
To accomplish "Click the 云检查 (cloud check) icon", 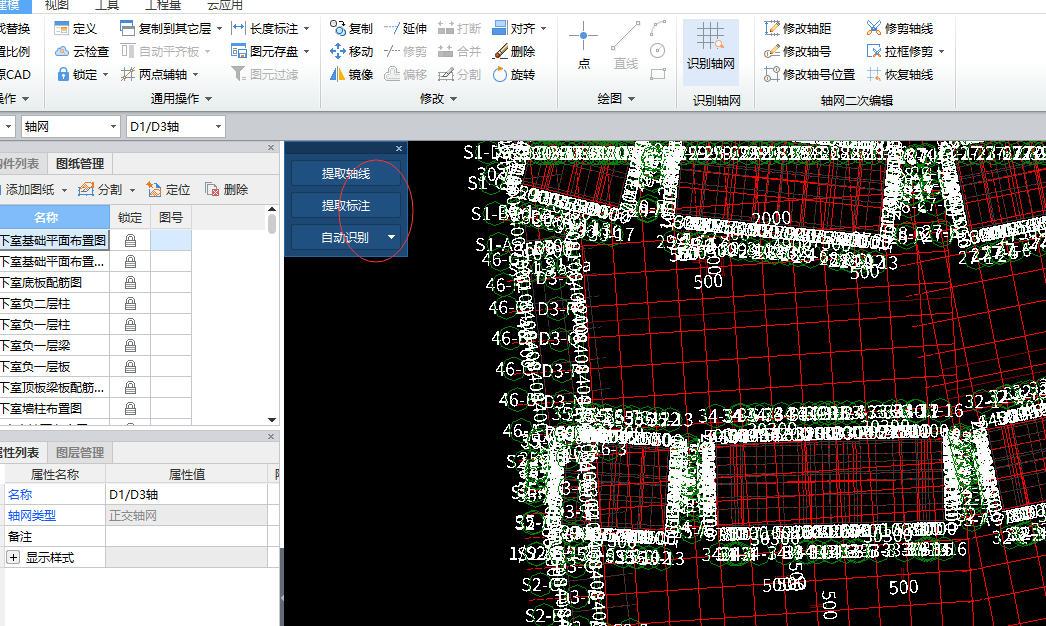I will click(x=63, y=52).
